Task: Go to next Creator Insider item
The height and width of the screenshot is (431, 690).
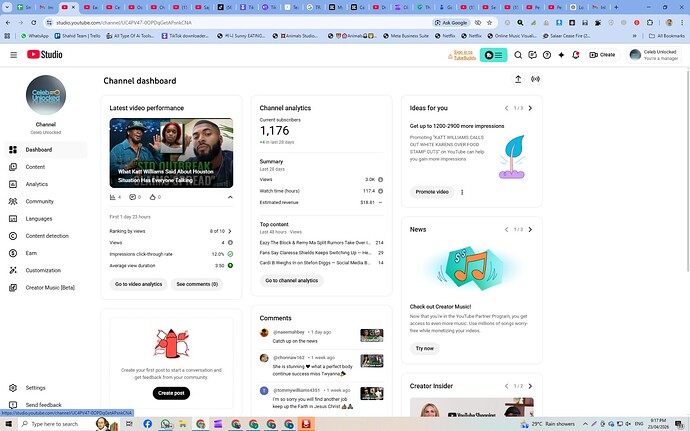Action: click(530, 386)
